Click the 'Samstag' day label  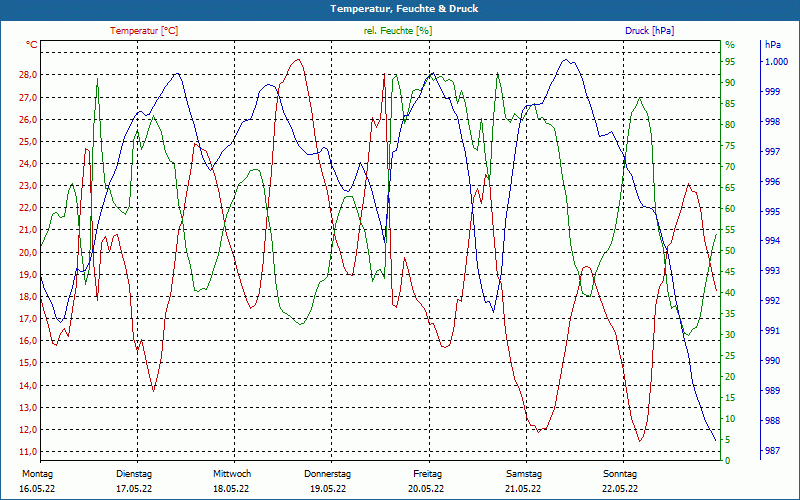point(524,474)
